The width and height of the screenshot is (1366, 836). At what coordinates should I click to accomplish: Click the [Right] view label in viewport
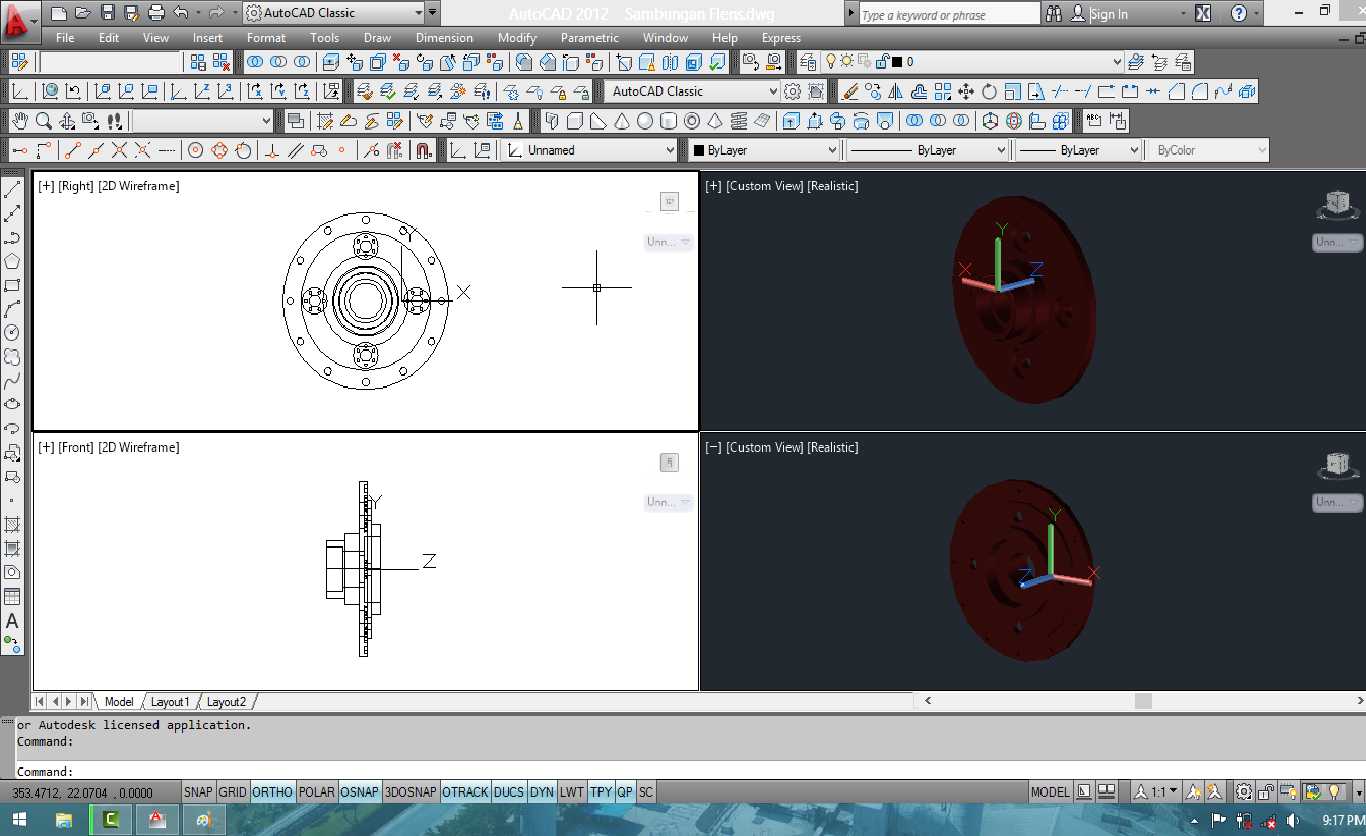click(76, 186)
